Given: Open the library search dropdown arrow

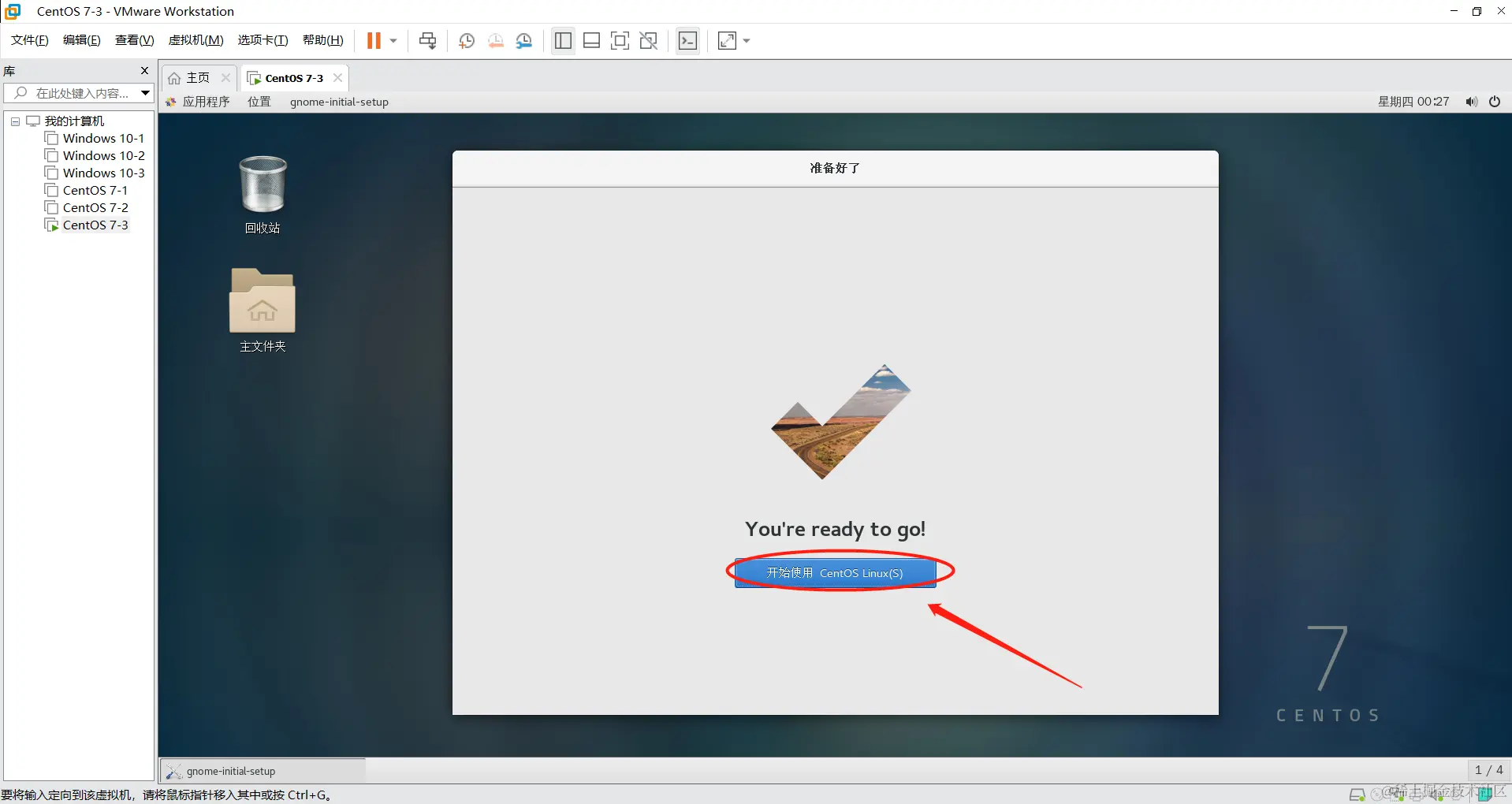Looking at the screenshot, I should 146,93.
